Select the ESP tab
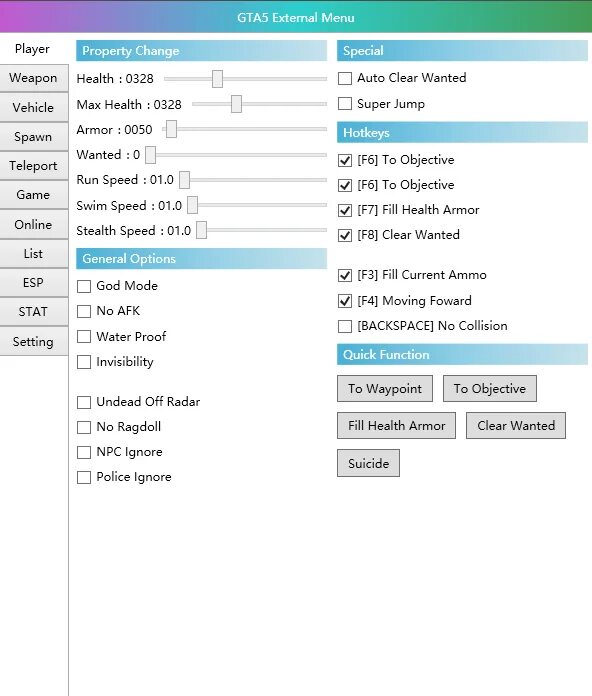Image resolution: width=592 pixels, height=696 pixels. (x=34, y=283)
